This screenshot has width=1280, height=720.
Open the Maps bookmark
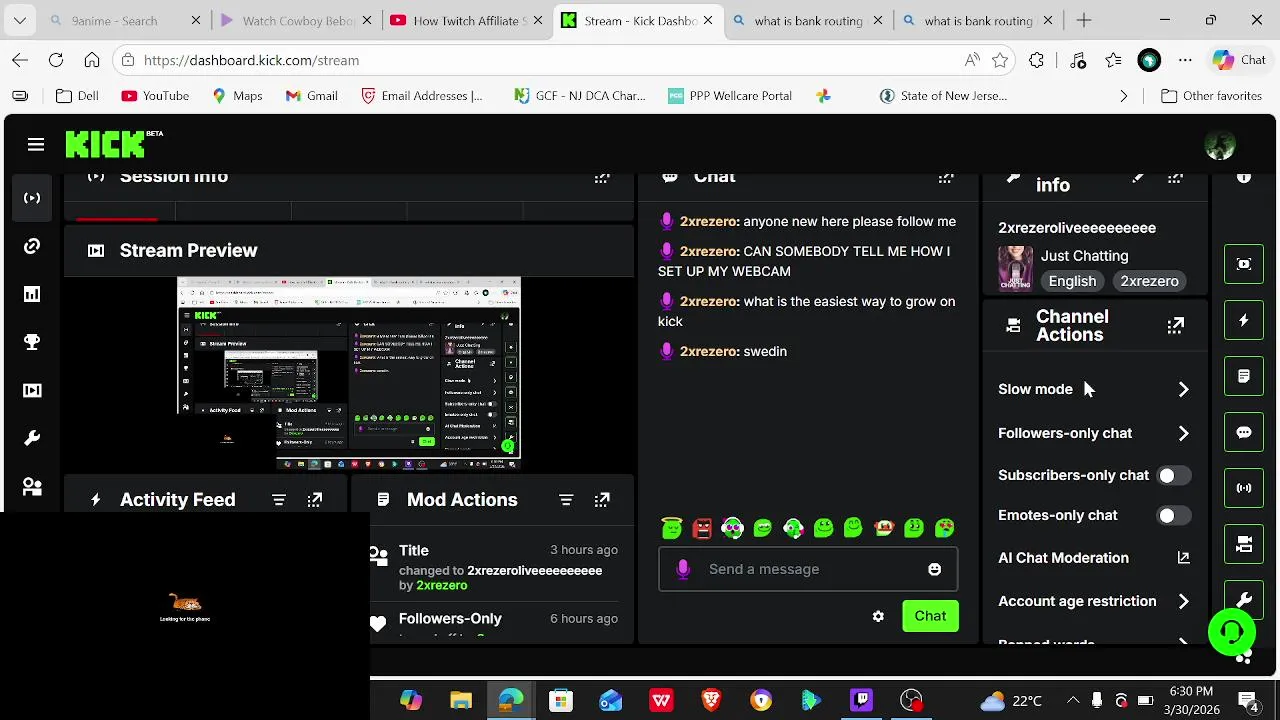[237, 96]
